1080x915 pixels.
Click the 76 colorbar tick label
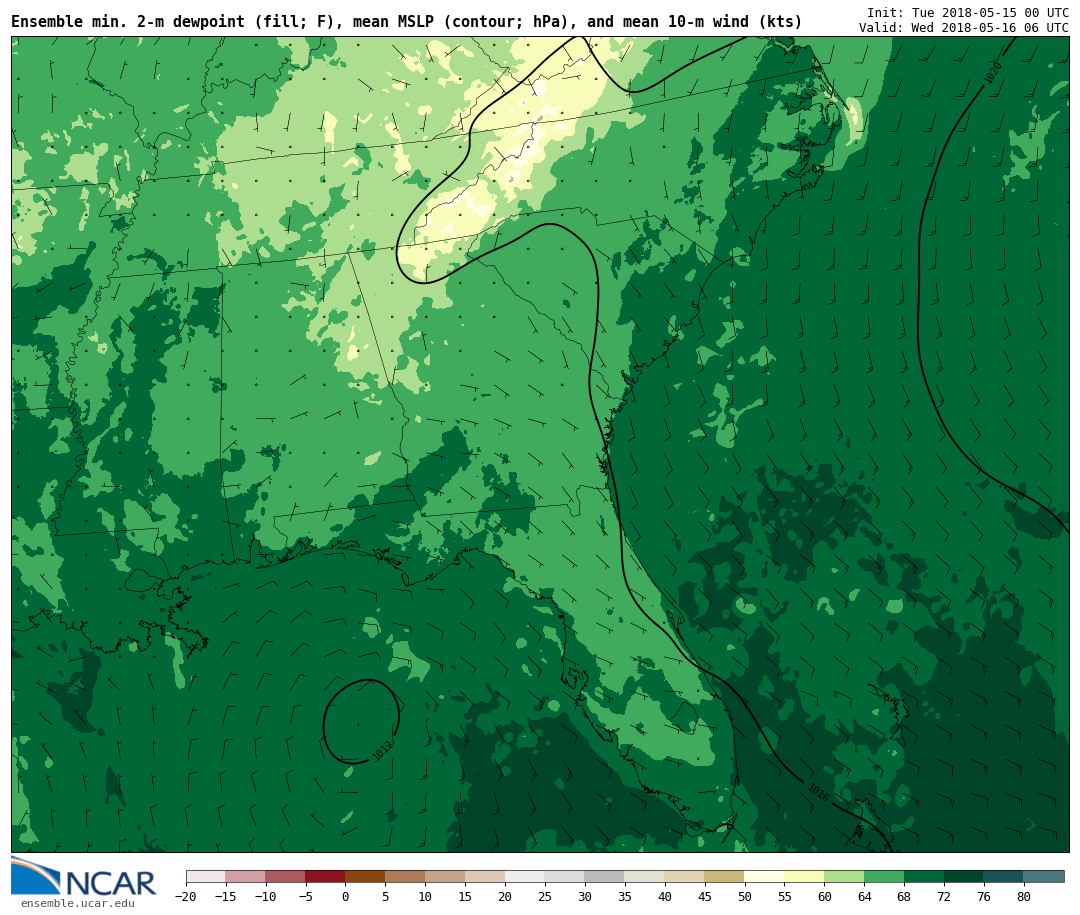(984, 896)
